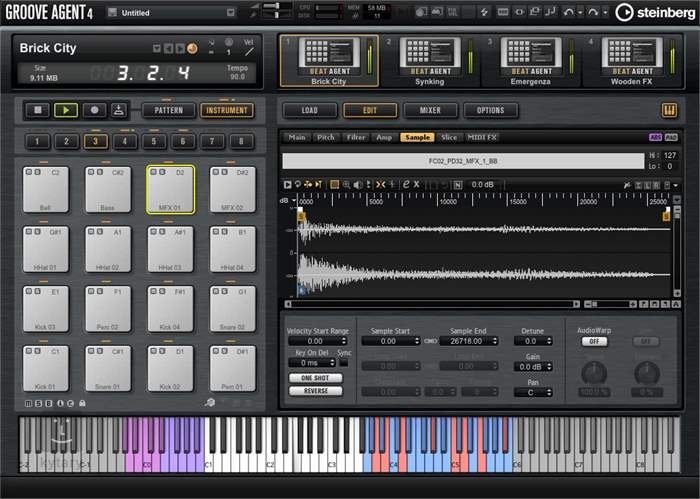The height and width of the screenshot is (499, 700).
Task: Click the X trim sample icon
Action: pyautogui.click(x=417, y=184)
